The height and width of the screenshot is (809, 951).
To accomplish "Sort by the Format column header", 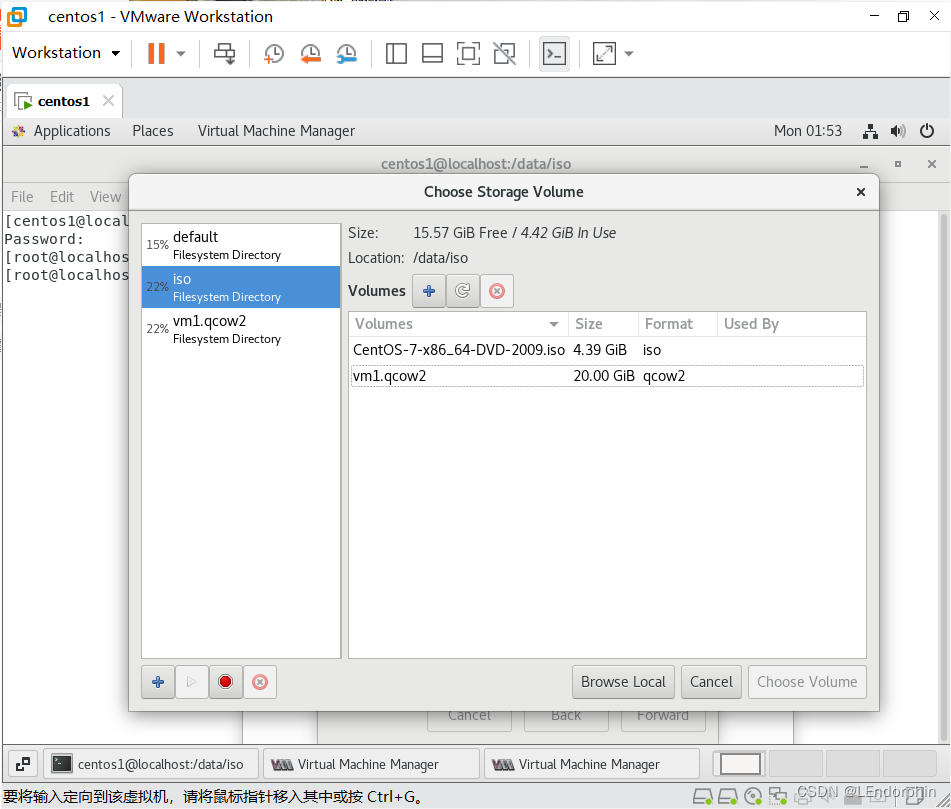I will pyautogui.click(x=677, y=324).
